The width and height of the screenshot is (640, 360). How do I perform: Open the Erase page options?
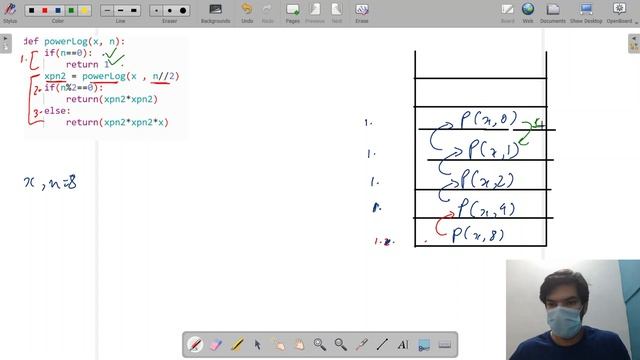362,13
